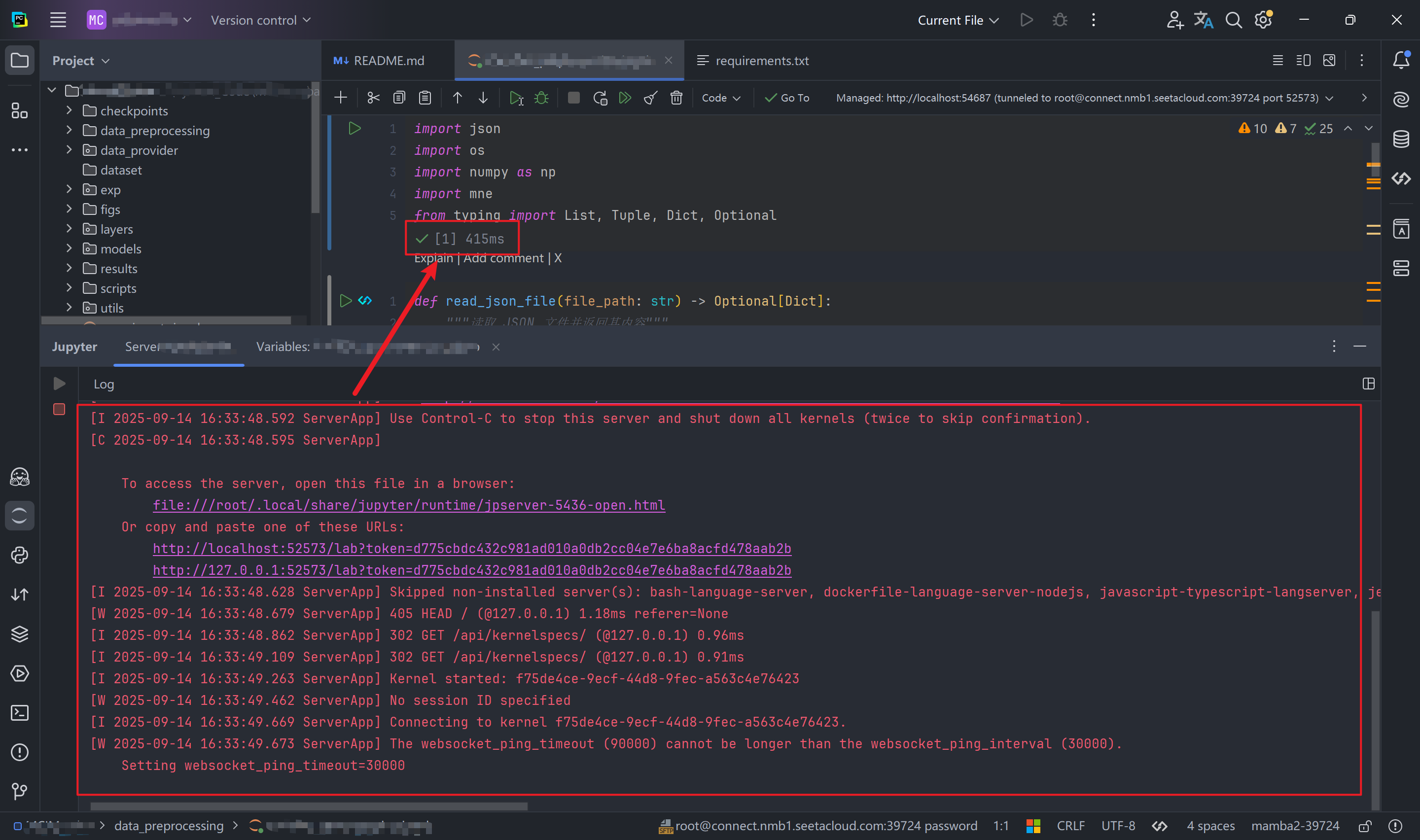Close the Variables tab
Screen dimensions: 1420x840
coord(496,347)
